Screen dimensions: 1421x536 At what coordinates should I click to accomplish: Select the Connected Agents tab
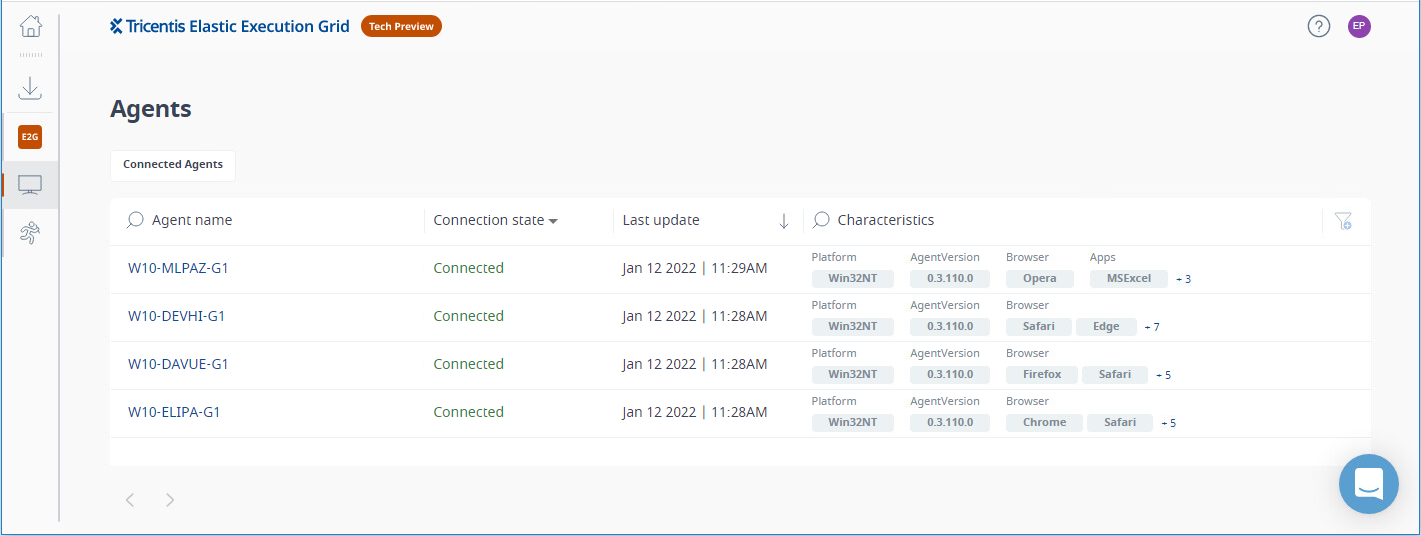click(173, 165)
